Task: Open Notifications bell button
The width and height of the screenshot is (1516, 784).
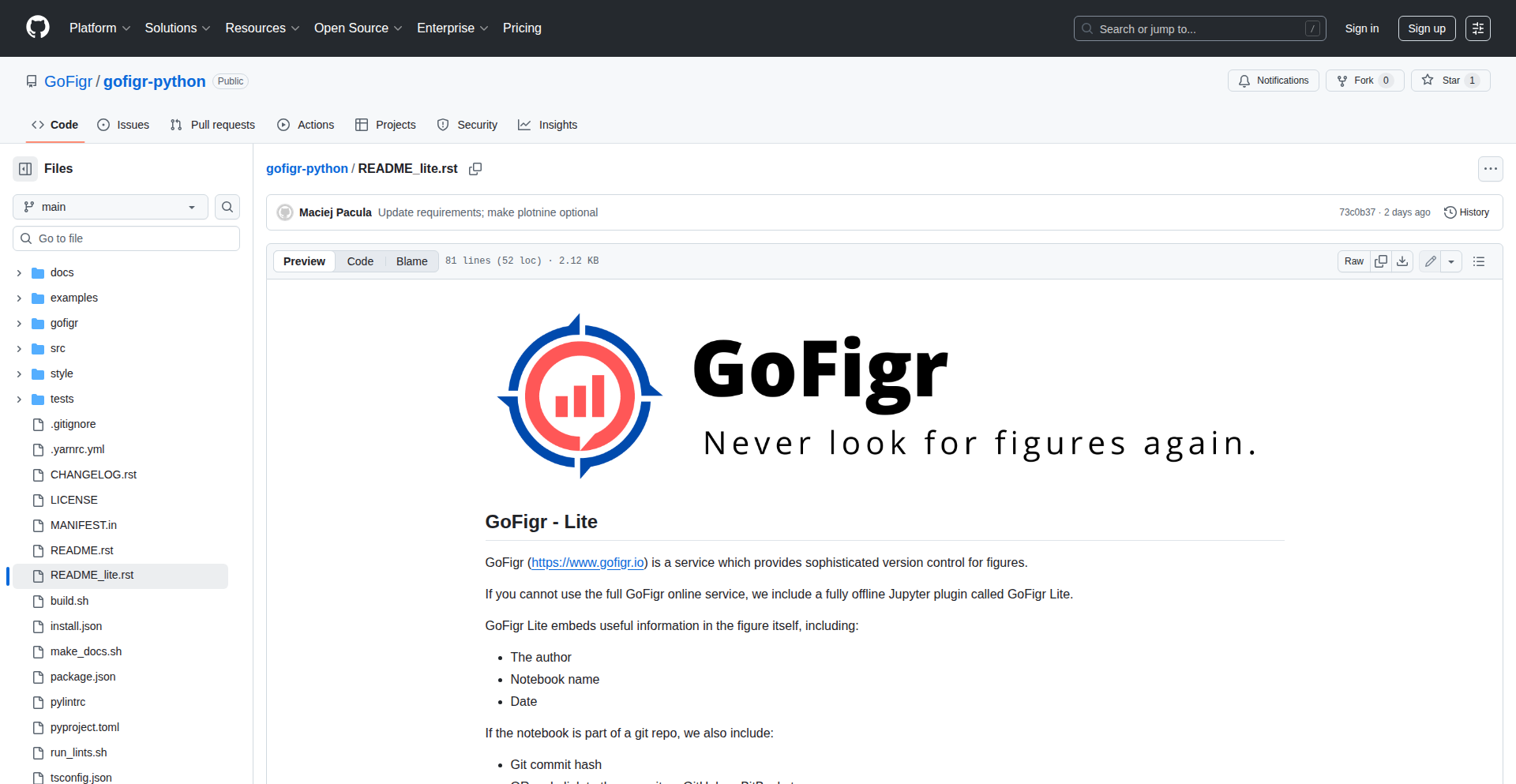Action: (1273, 81)
